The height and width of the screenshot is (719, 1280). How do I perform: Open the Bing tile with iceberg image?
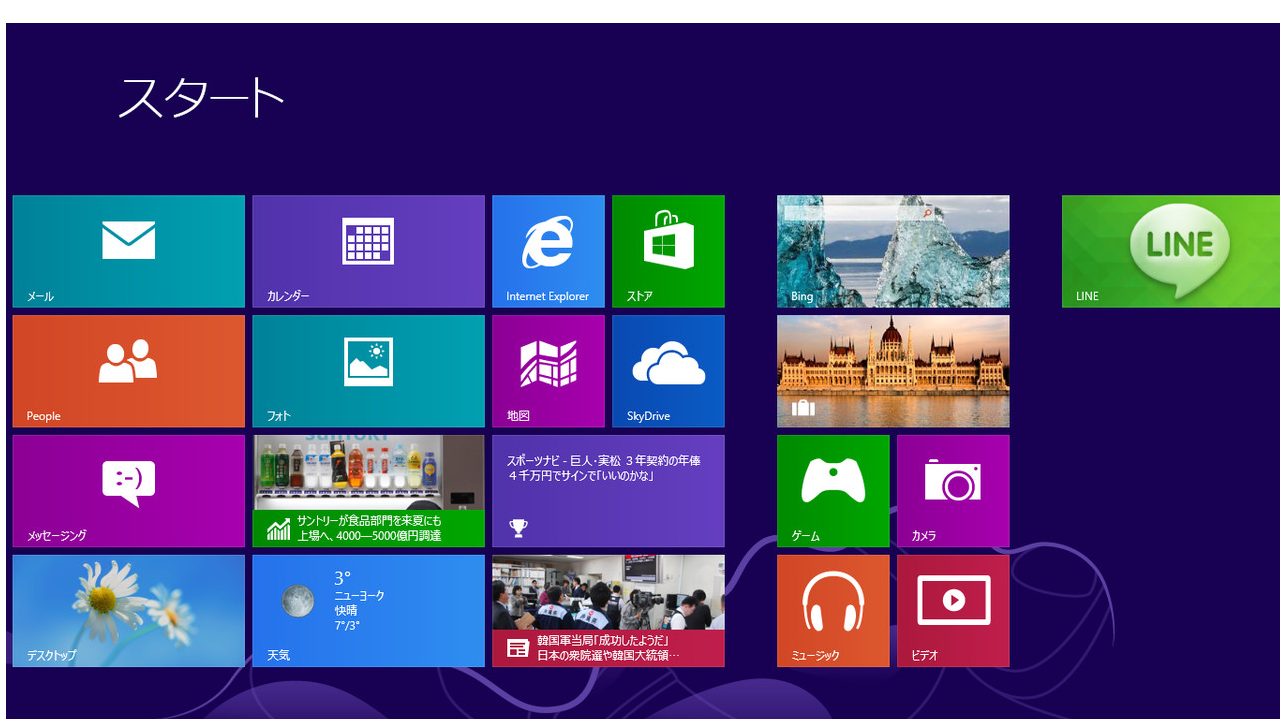(893, 251)
